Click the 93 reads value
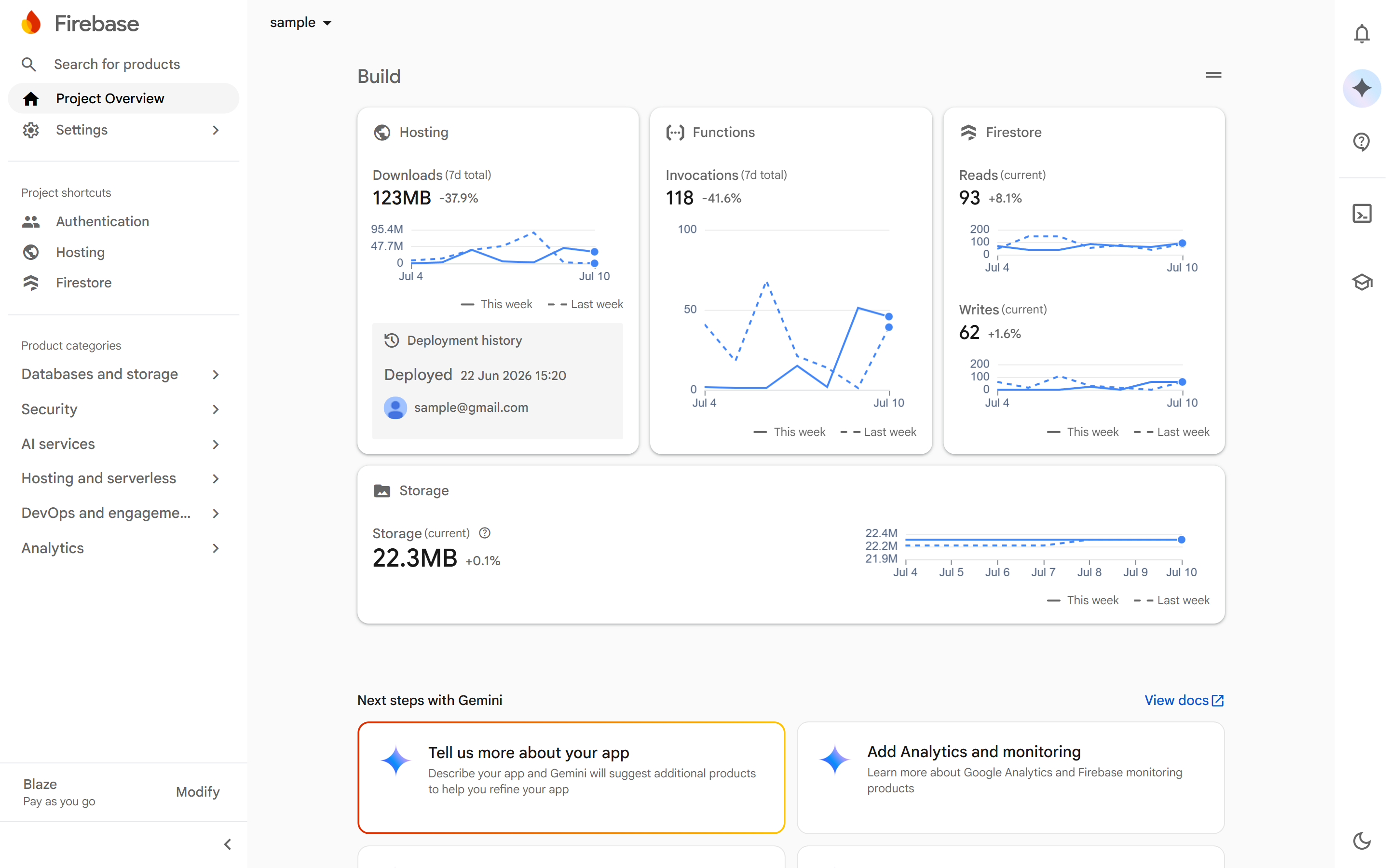Viewport: 1389px width, 868px height. (x=969, y=198)
